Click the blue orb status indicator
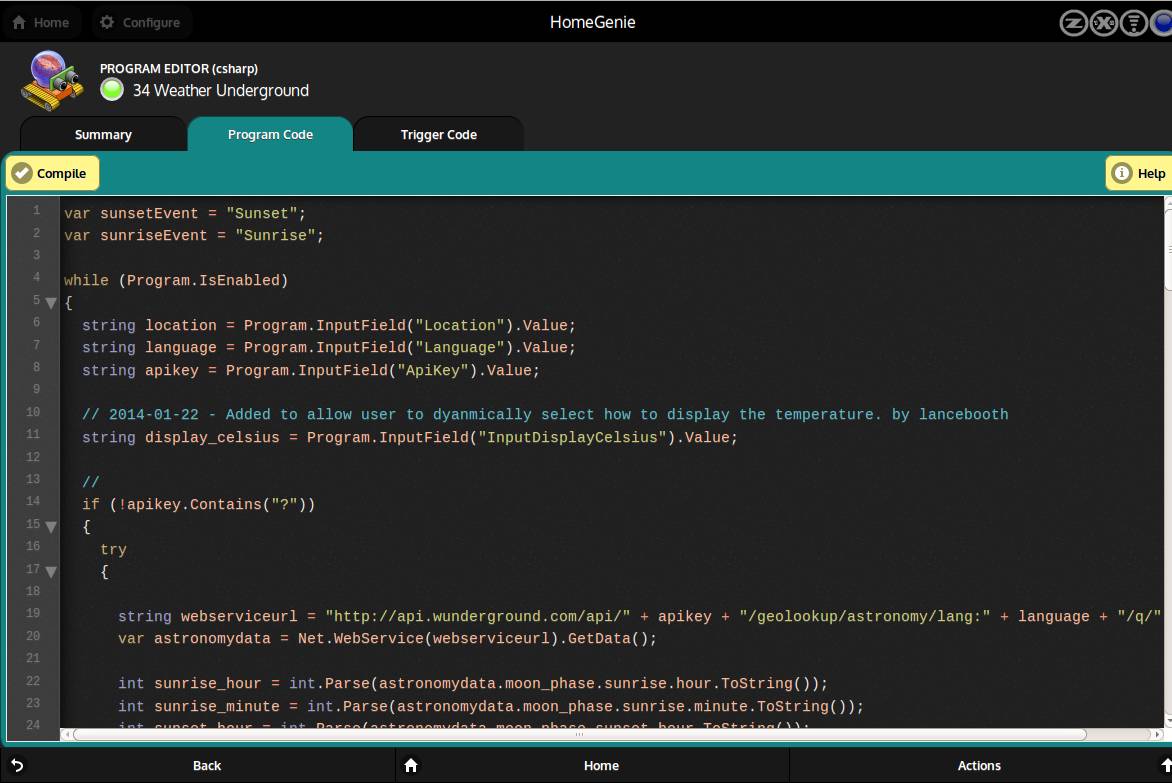This screenshot has width=1172, height=783. point(1162,23)
